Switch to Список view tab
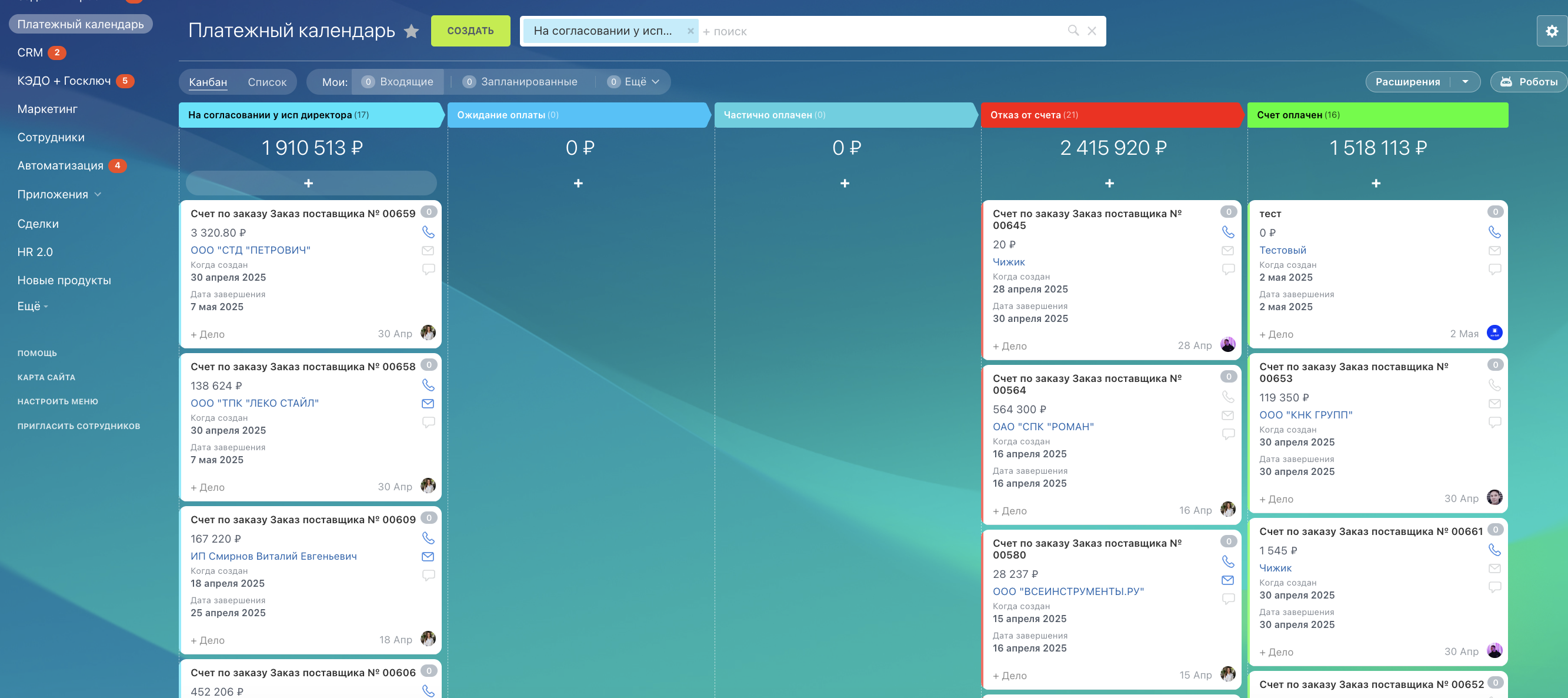The height and width of the screenshot is (698, 1568). pyautogui.click(x=266, y=82)
